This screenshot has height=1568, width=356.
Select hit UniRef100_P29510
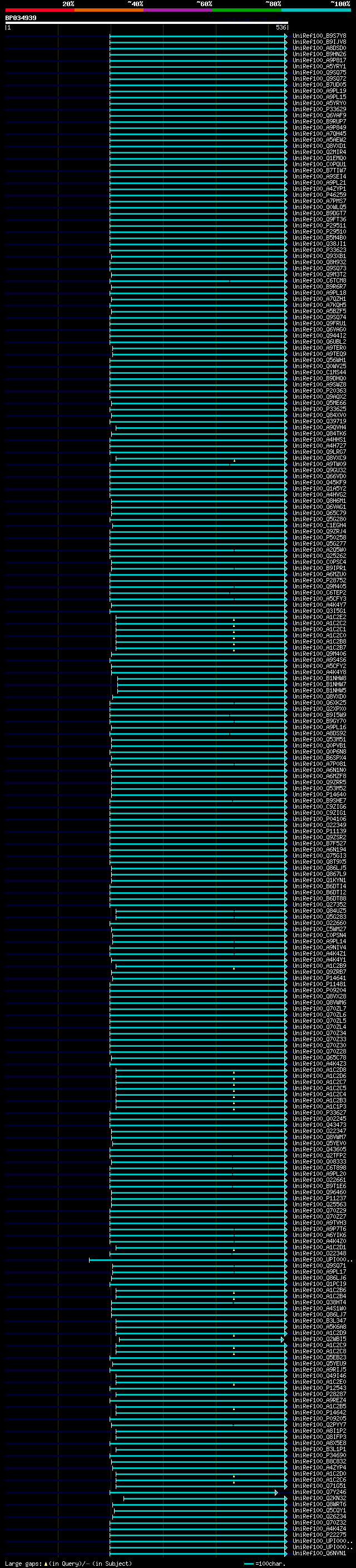point(319,232)
